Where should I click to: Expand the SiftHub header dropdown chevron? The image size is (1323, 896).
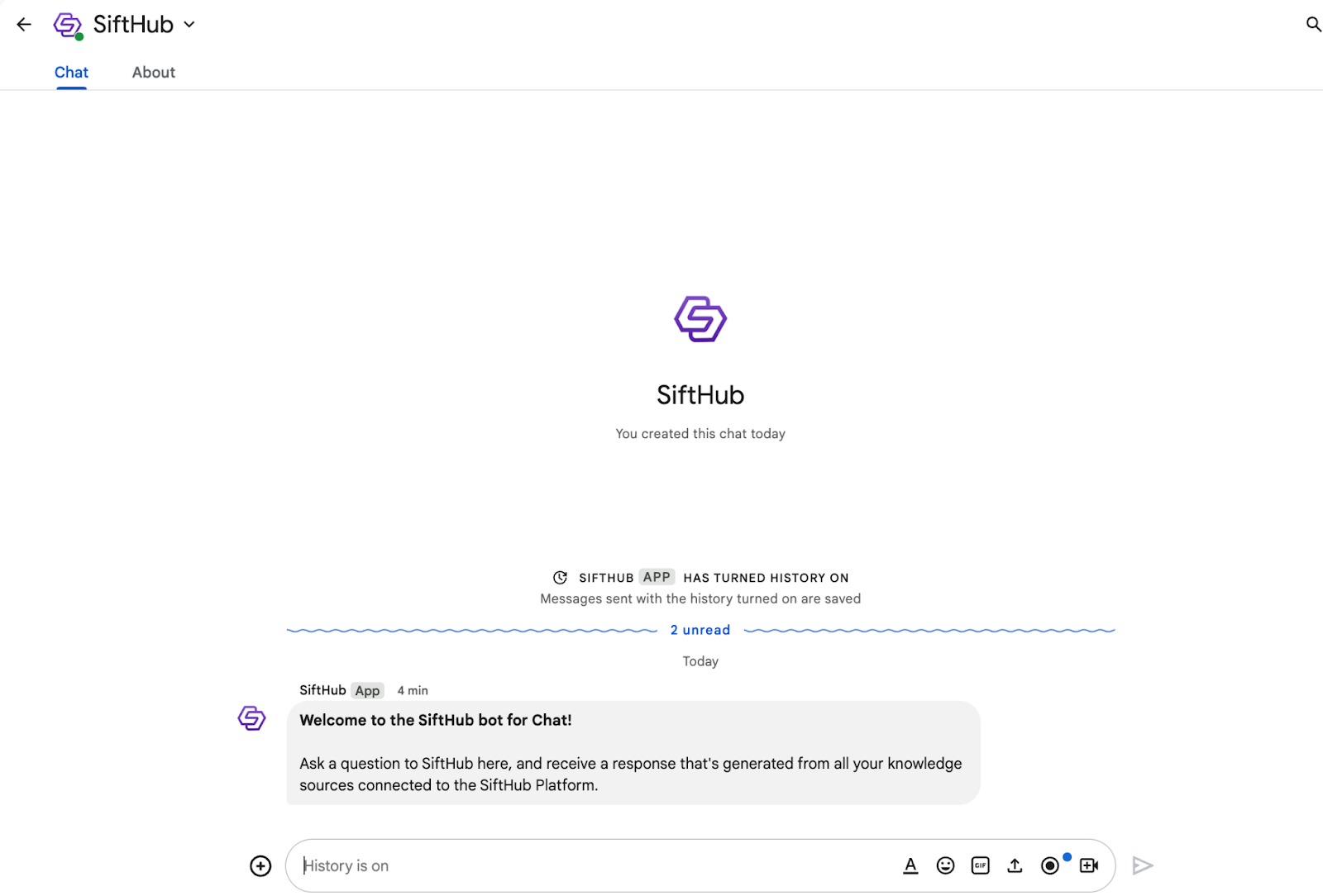pyautogui.click(x=189, y=25)
